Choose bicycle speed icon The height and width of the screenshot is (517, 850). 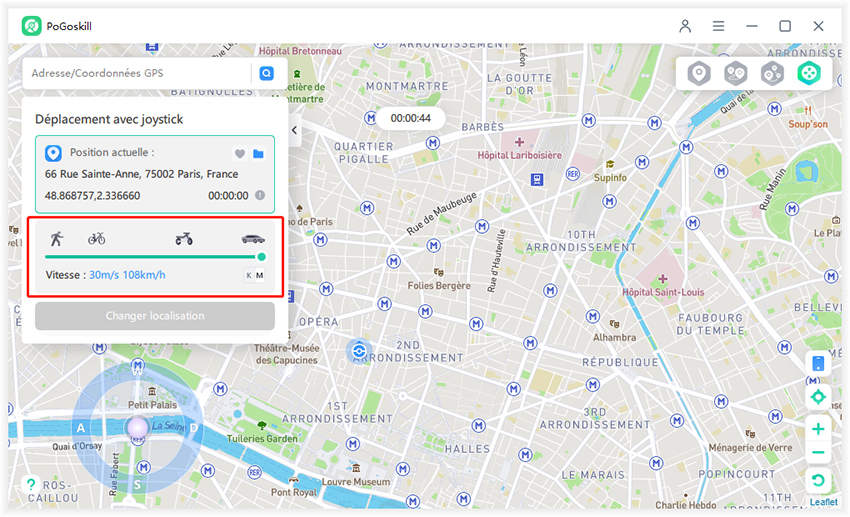pyautogui.click(x=96, y=238)
